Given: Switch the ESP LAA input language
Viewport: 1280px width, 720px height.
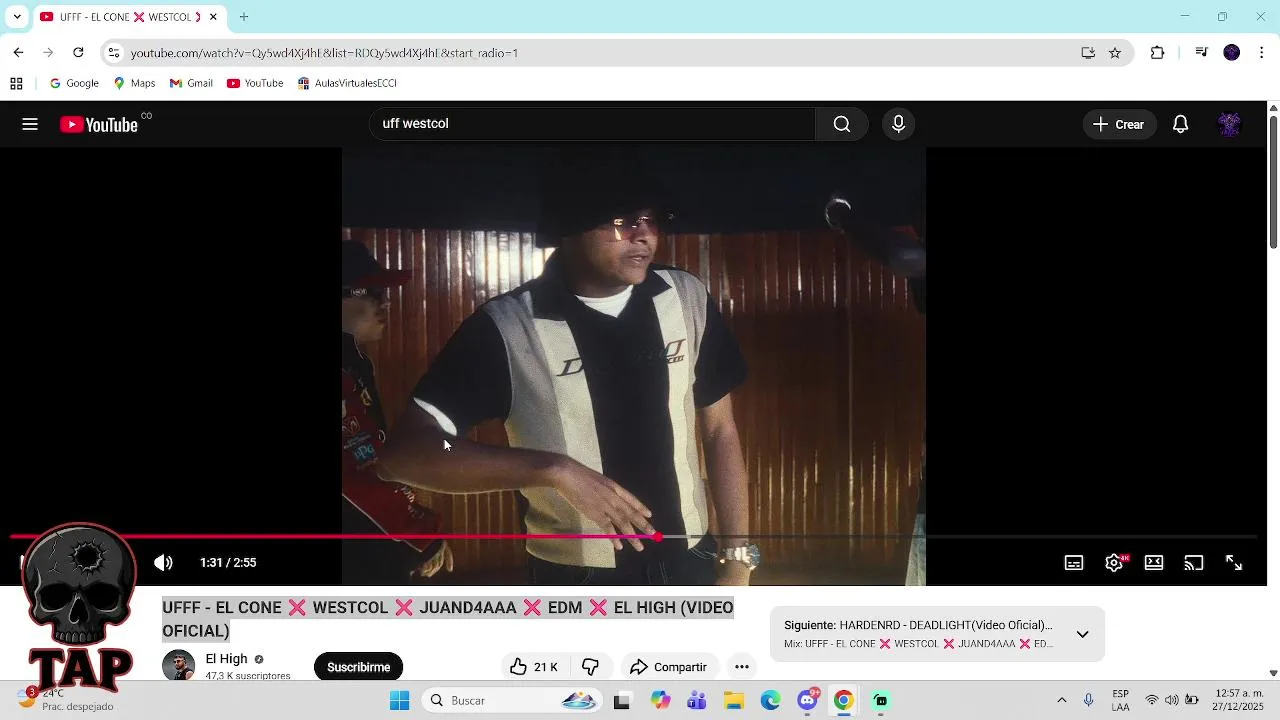Looking at the screenshot, I should [x=1121, y=700].
